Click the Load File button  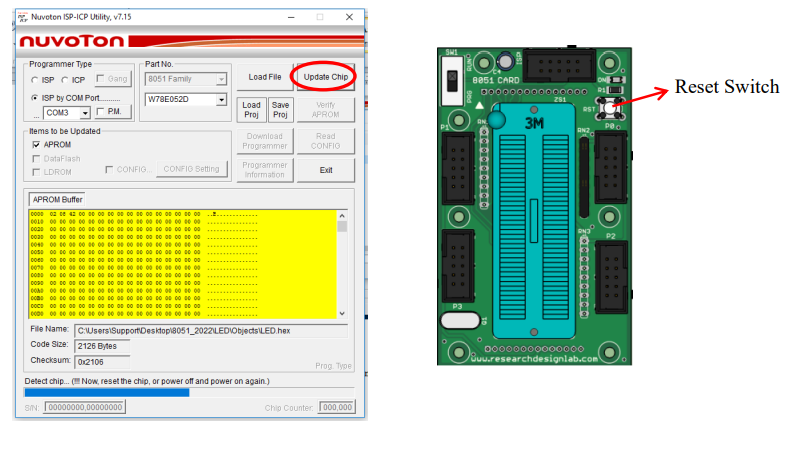[x=264, y=77]
